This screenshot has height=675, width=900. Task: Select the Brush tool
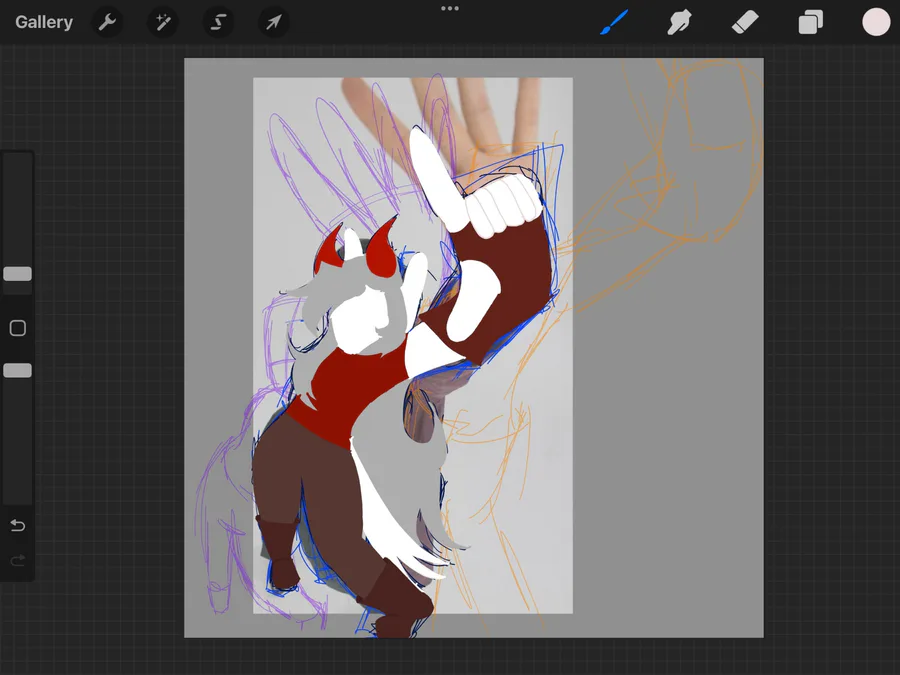pos(614,22)
